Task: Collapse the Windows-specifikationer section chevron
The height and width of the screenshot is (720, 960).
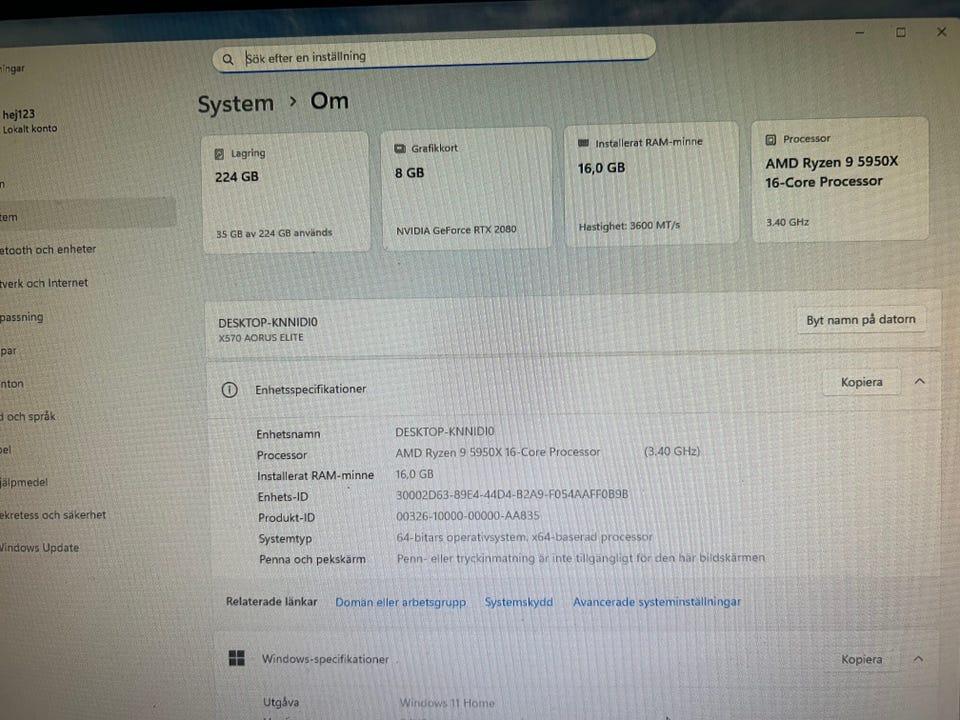Action: pyautogui.click(x=918, y=659)
